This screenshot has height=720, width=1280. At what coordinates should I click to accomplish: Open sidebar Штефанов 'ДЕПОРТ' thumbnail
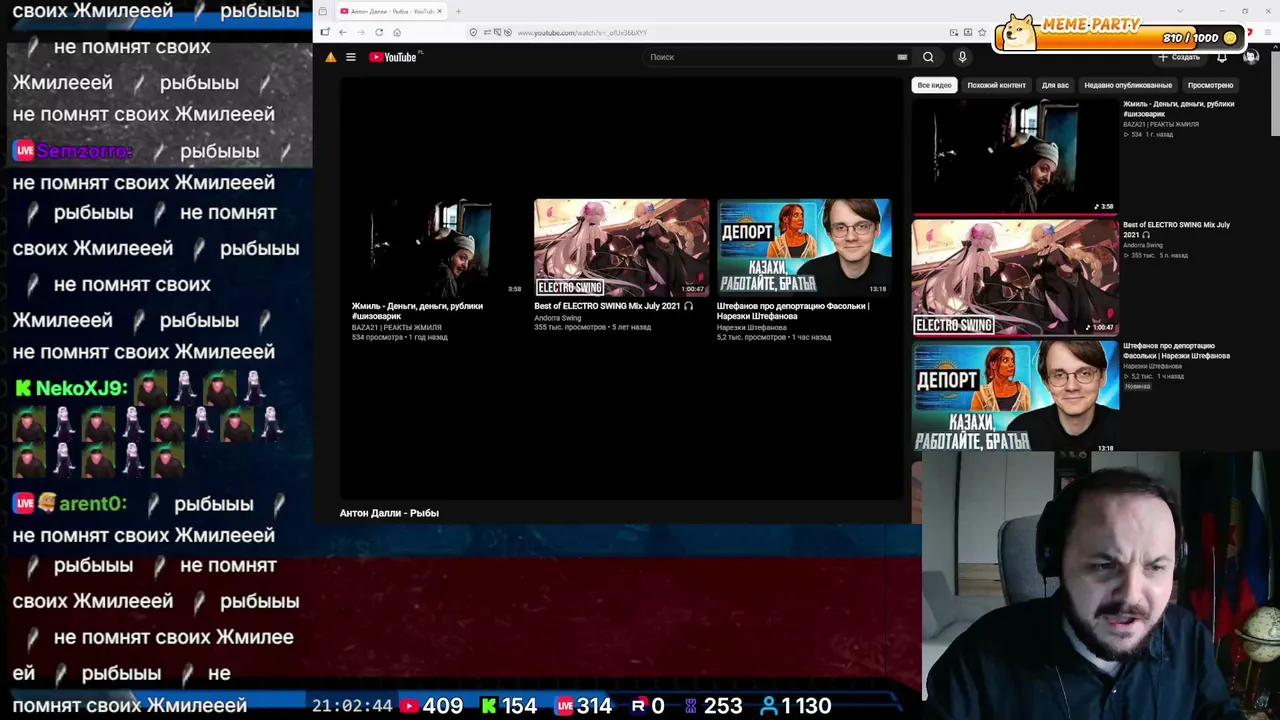[x=1015, y=397]
